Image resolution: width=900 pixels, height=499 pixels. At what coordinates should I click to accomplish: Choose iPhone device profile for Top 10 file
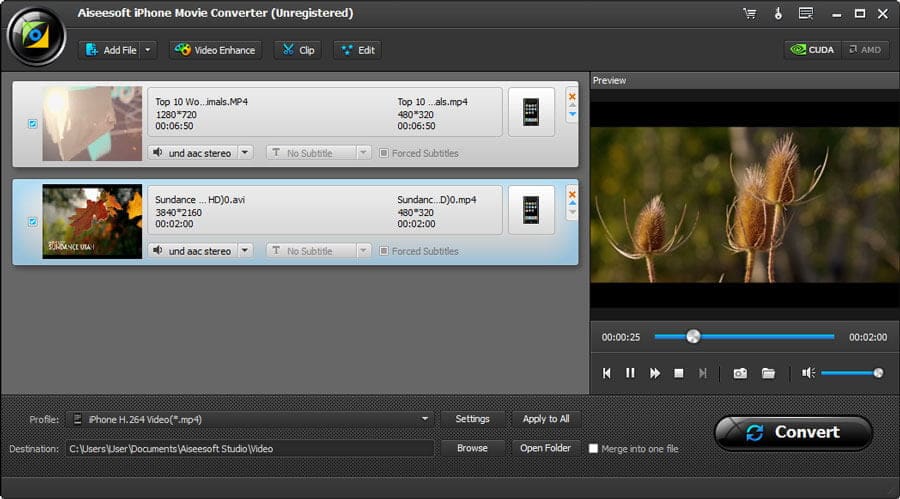531,112
